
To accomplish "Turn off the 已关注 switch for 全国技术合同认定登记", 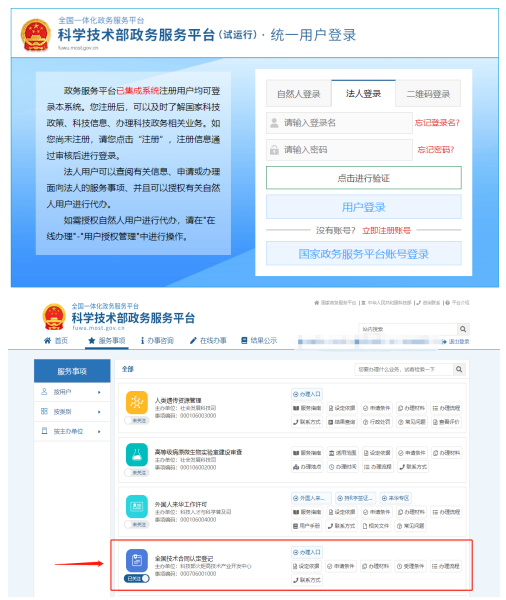I will pyautogui.click(x=137, y=579).
